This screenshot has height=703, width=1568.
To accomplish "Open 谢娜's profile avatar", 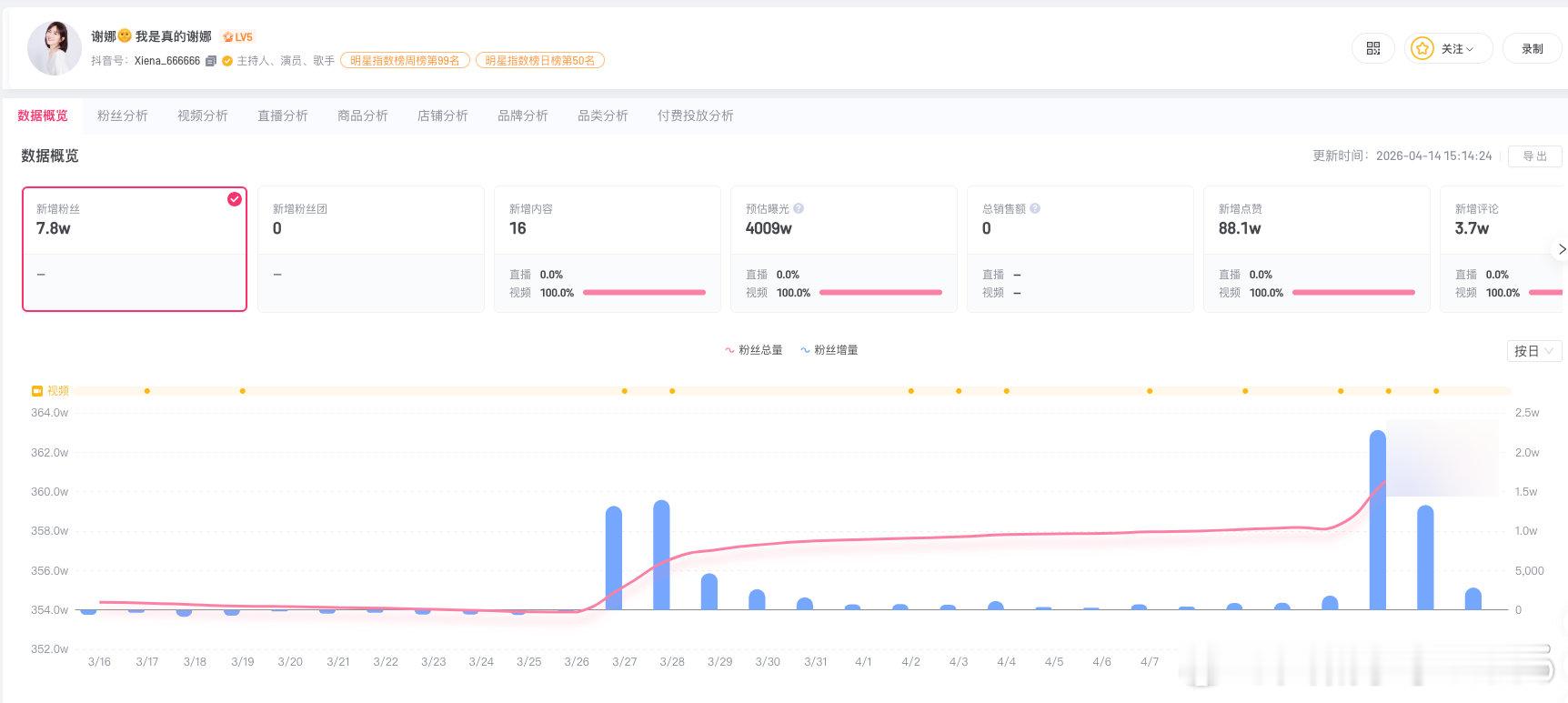I will (x=55, y=48).
